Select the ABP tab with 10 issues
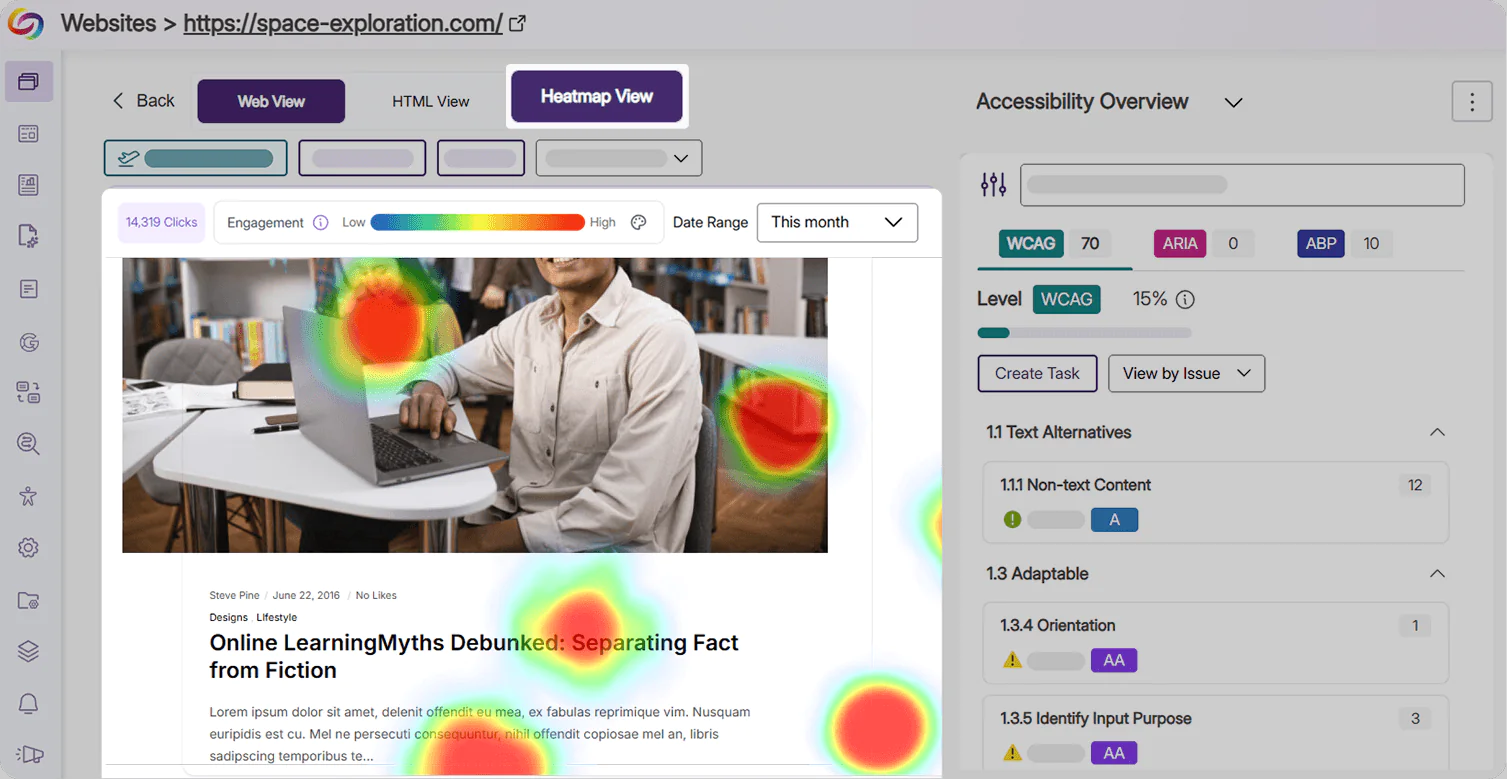 1345,244
